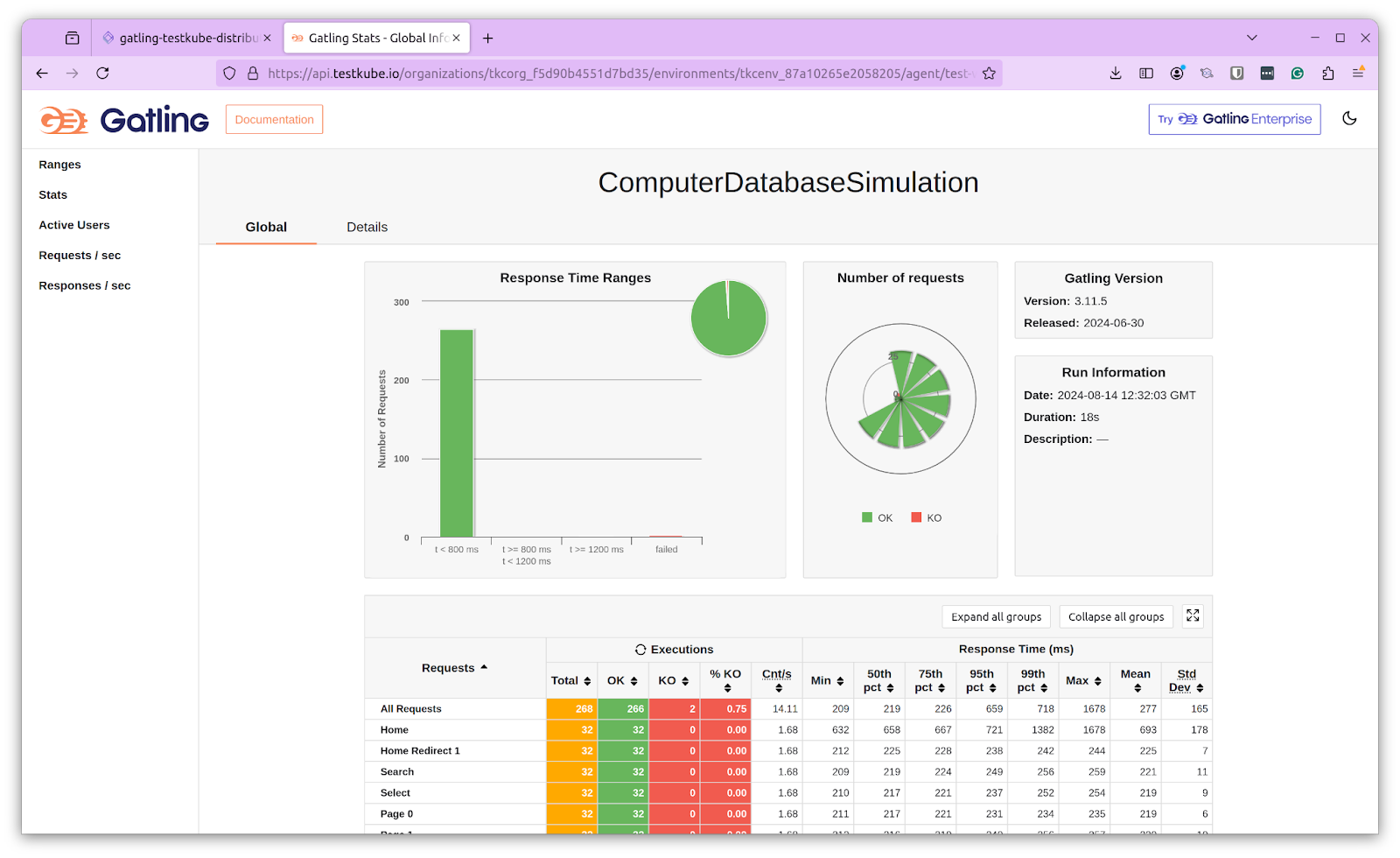Sort by Min response time

point(828,680)
